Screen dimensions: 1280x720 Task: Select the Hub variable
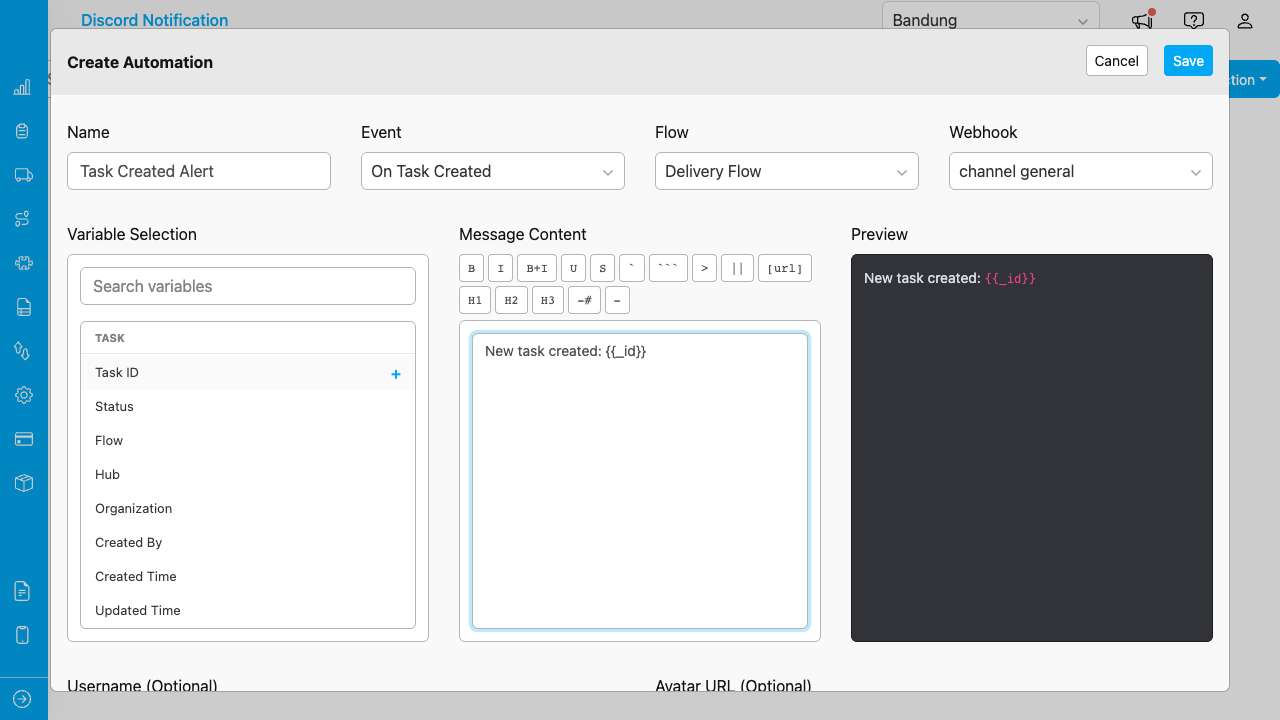tap(248, 475)
